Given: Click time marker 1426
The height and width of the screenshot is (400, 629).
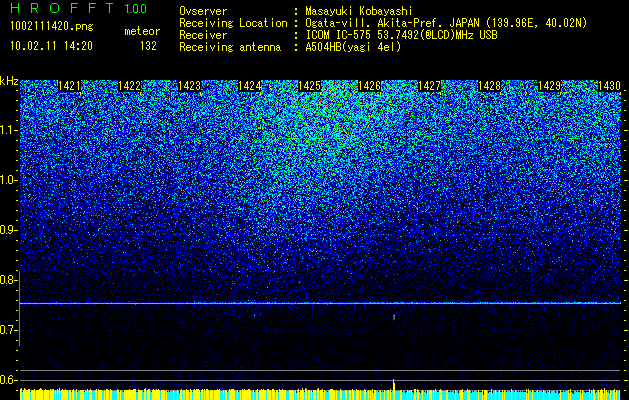Looking at the screenshot, I should (x=369, y=86).
